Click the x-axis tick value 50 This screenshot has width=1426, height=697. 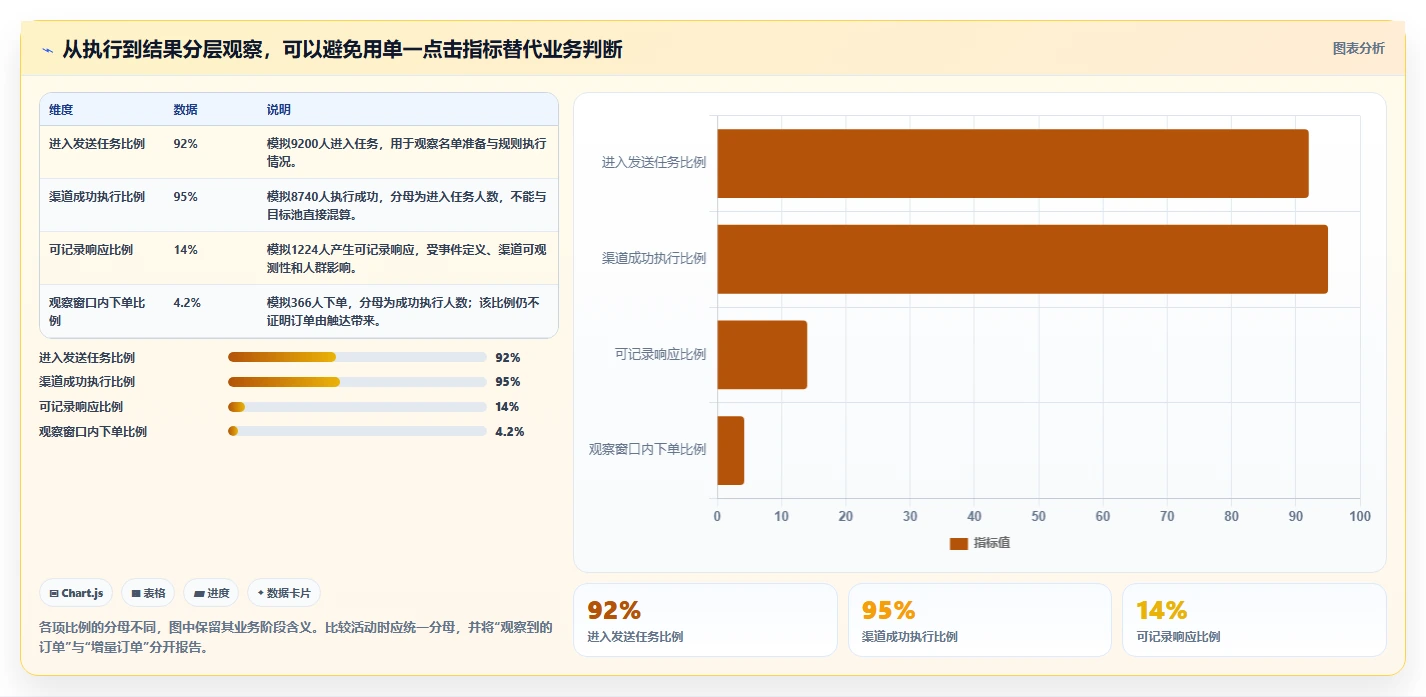(x=1038, y=516)
